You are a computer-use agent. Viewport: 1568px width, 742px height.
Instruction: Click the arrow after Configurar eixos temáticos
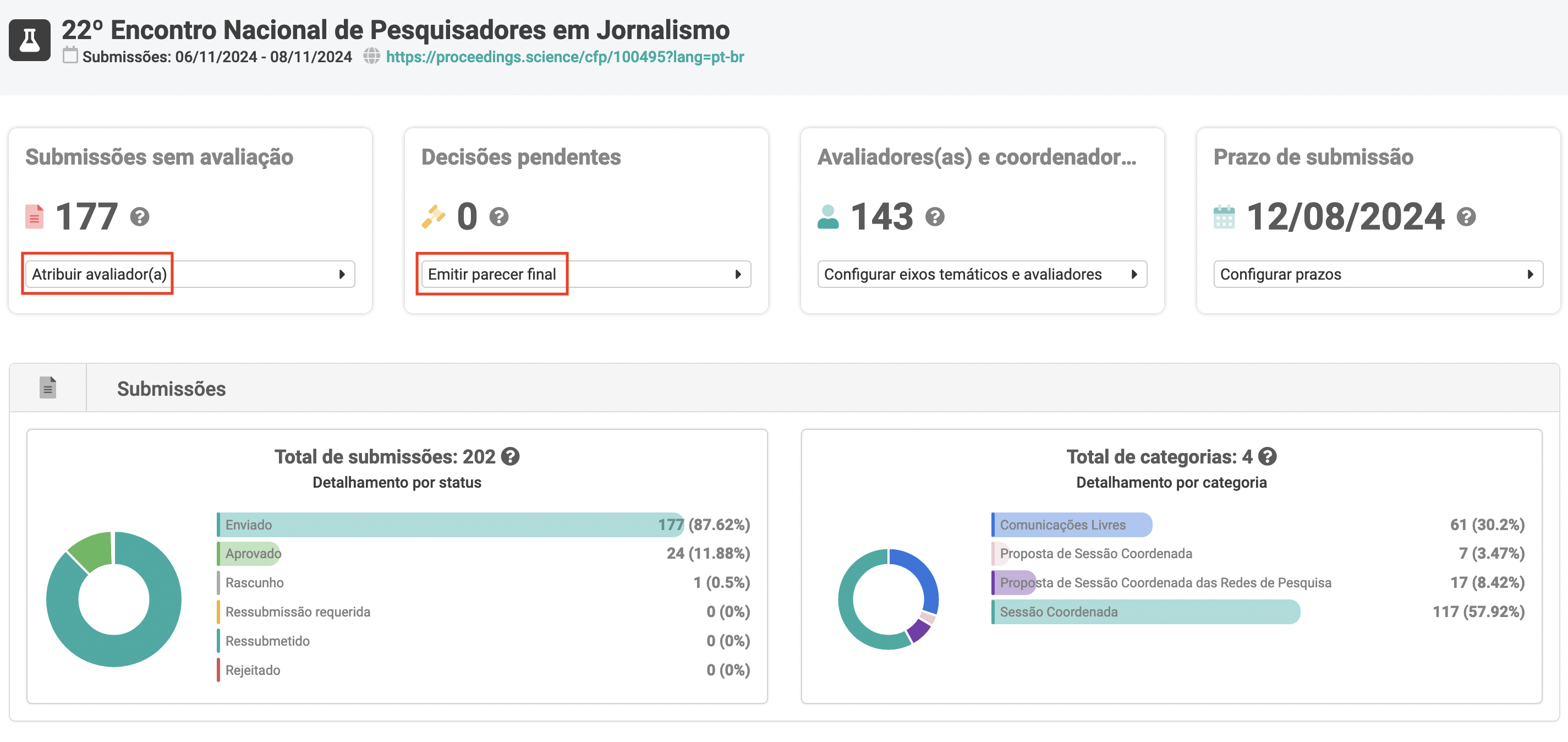click(1134, 274)
